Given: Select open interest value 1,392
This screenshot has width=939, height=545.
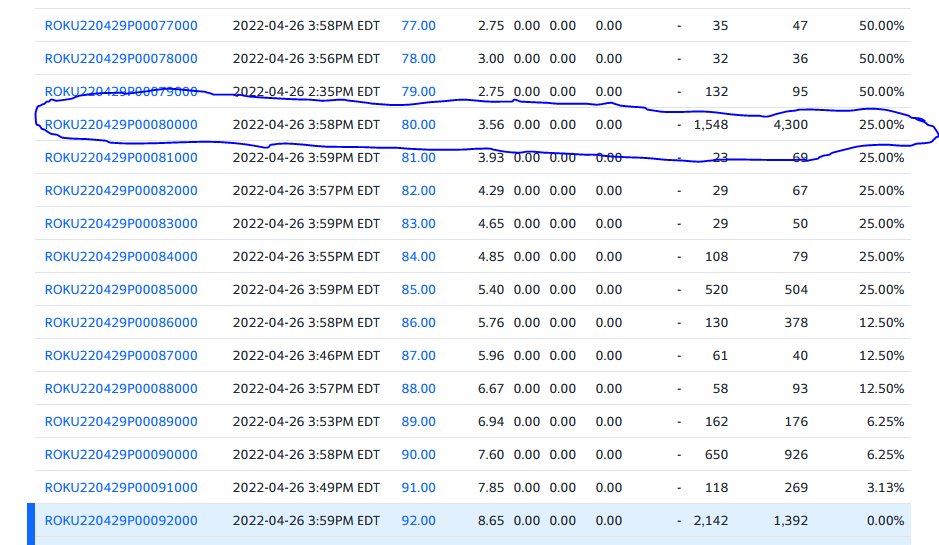Looking at the screenshot, I should click(x=790, y=520).
